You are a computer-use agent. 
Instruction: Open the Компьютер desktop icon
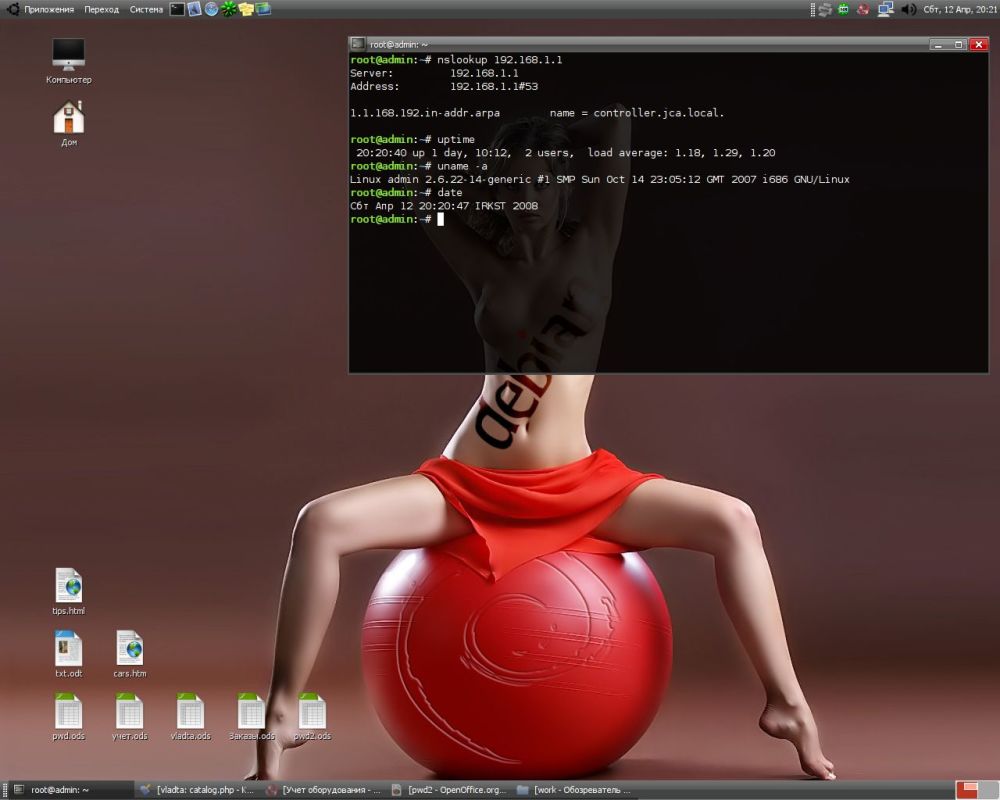69,61
